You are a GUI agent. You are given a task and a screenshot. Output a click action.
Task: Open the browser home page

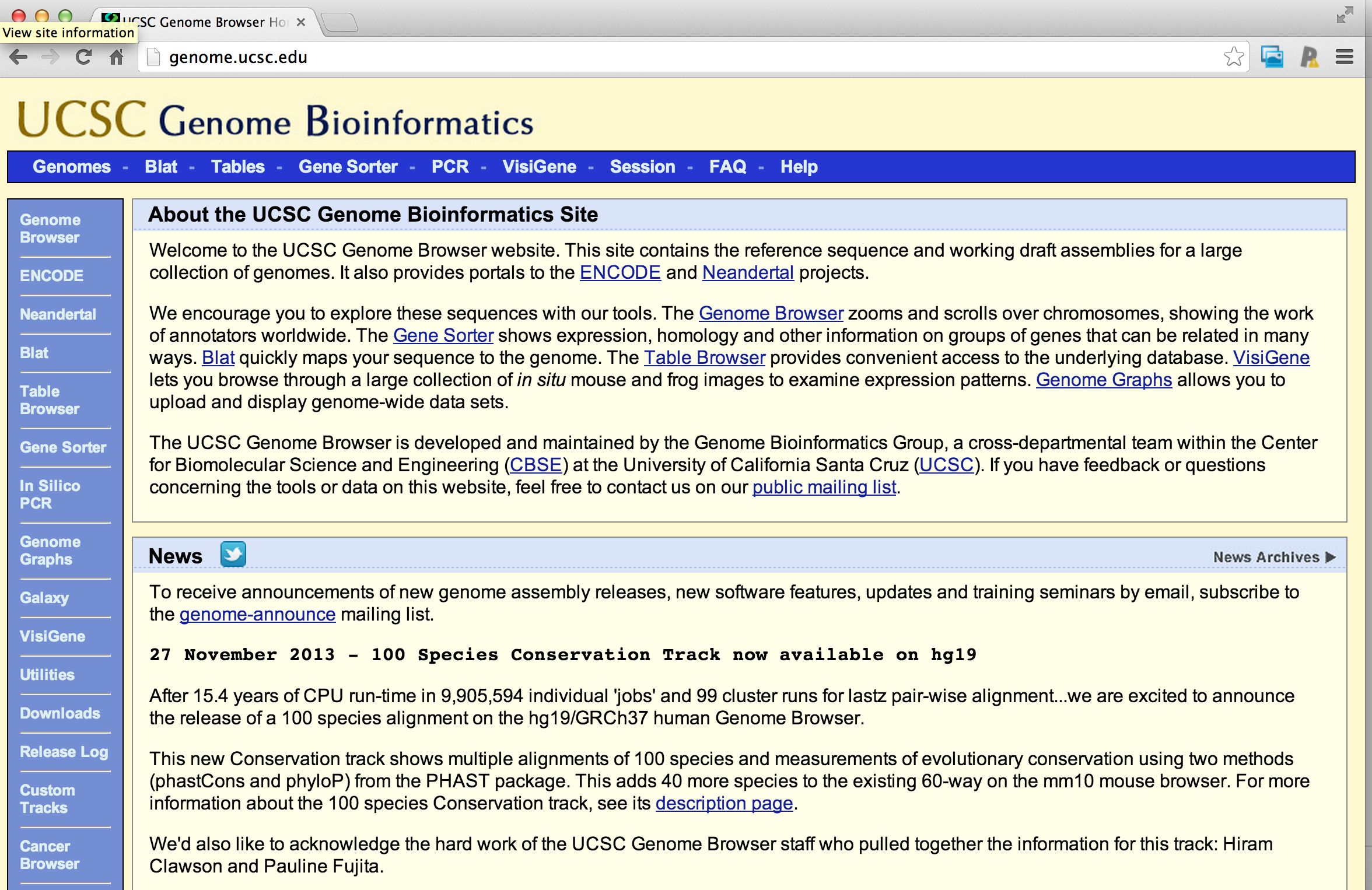click(x=117, y=57)
